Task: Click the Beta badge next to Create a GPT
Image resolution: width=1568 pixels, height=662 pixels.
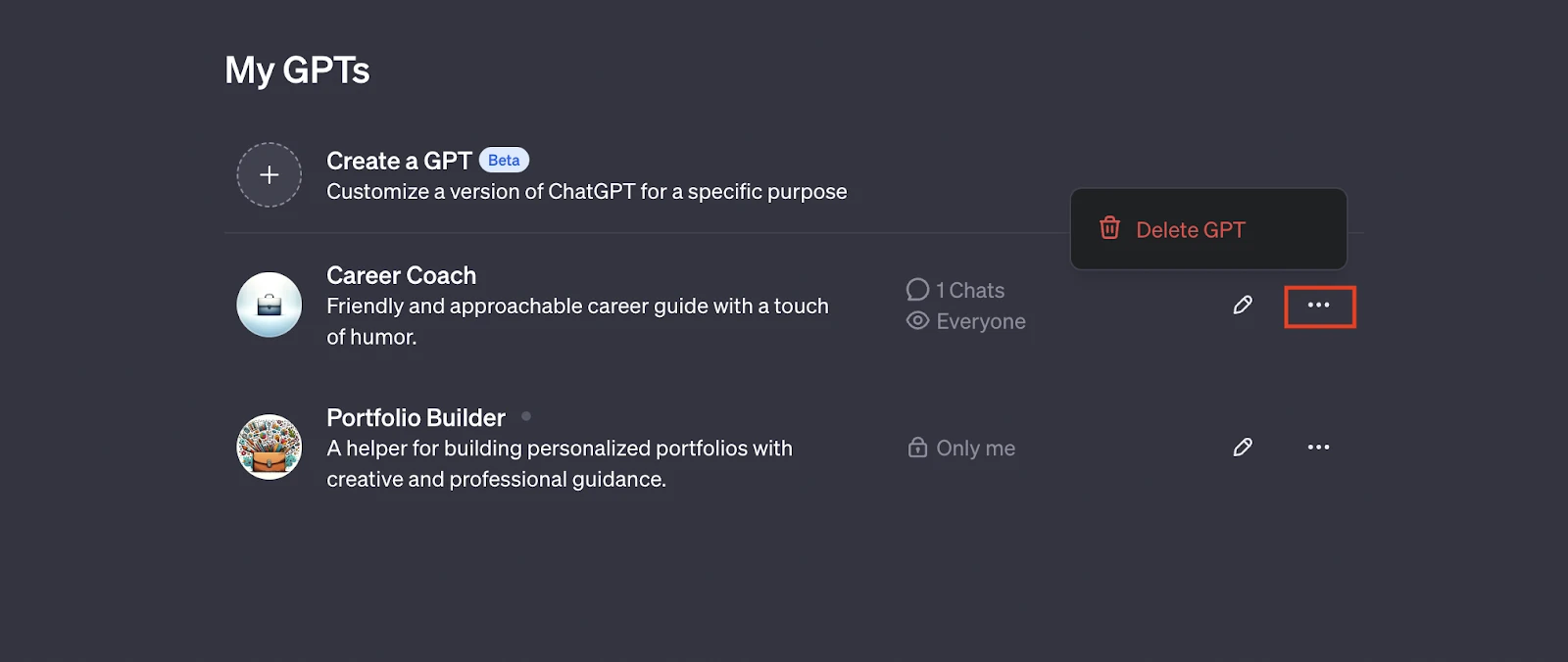Action: click(x=504, y=160)
